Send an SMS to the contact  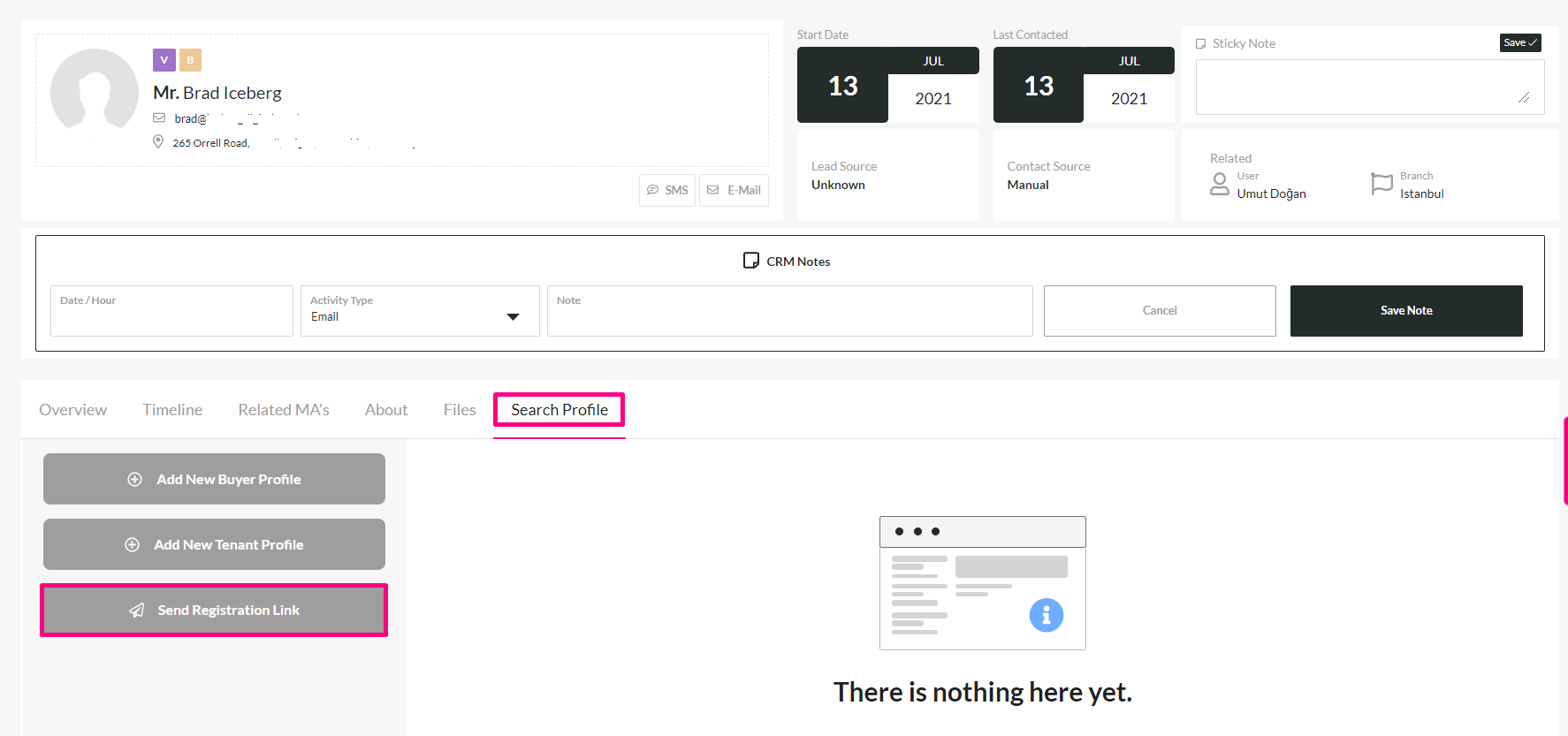tap(667, 190)
